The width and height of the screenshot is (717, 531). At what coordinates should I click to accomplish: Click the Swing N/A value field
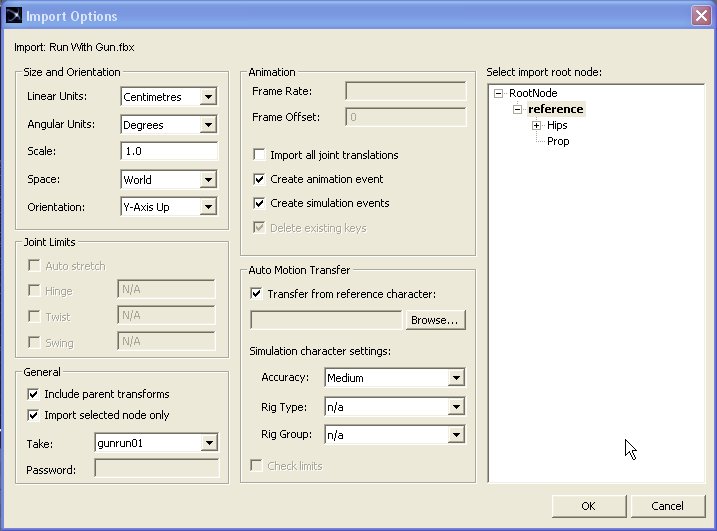tap(166, 341)
